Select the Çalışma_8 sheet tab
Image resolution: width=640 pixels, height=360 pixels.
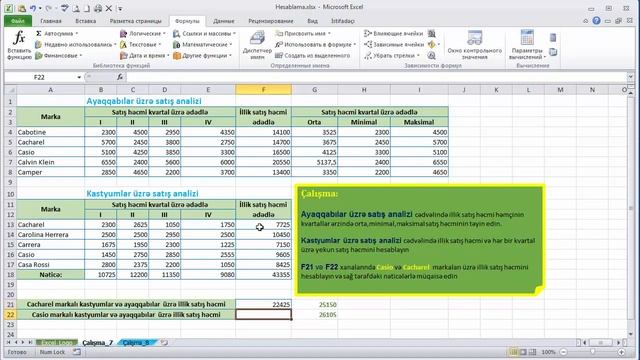point(137,342)
